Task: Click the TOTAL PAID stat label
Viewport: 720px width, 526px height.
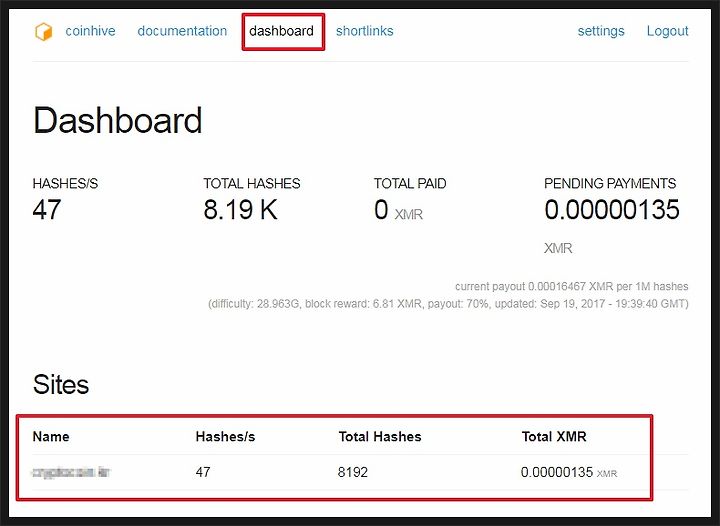Action: click(x=410, y=184)
